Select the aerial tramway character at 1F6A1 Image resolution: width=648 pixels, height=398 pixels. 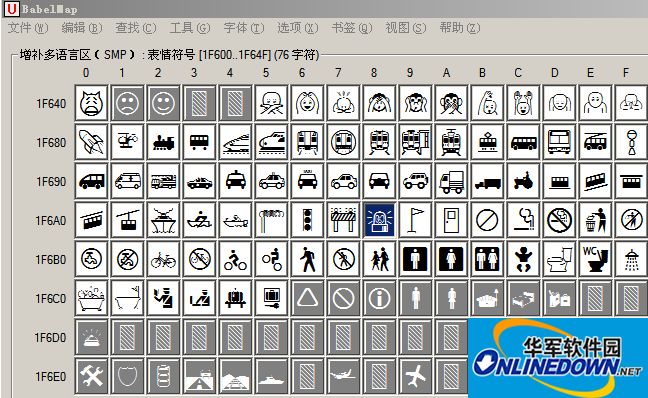pos(127,220)
